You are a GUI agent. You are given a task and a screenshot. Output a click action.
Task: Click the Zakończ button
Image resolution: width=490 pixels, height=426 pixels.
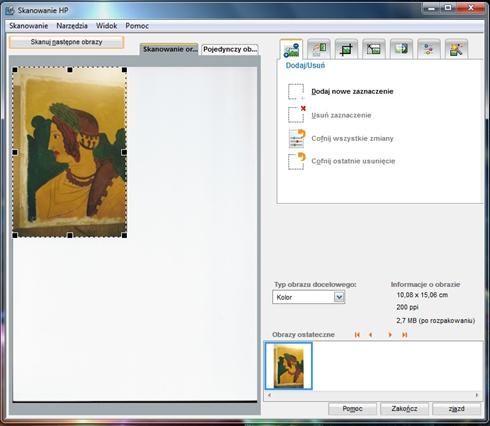click(x=404, y=409)
